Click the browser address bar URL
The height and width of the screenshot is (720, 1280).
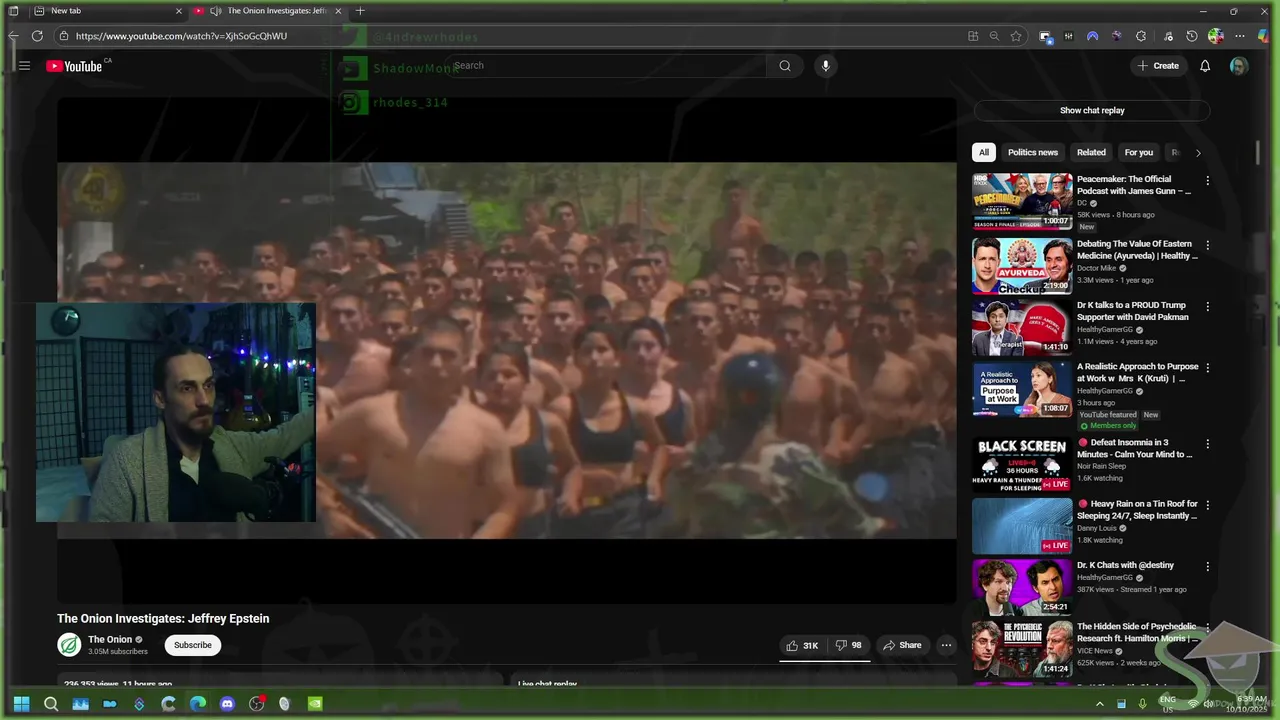(181, 36)
